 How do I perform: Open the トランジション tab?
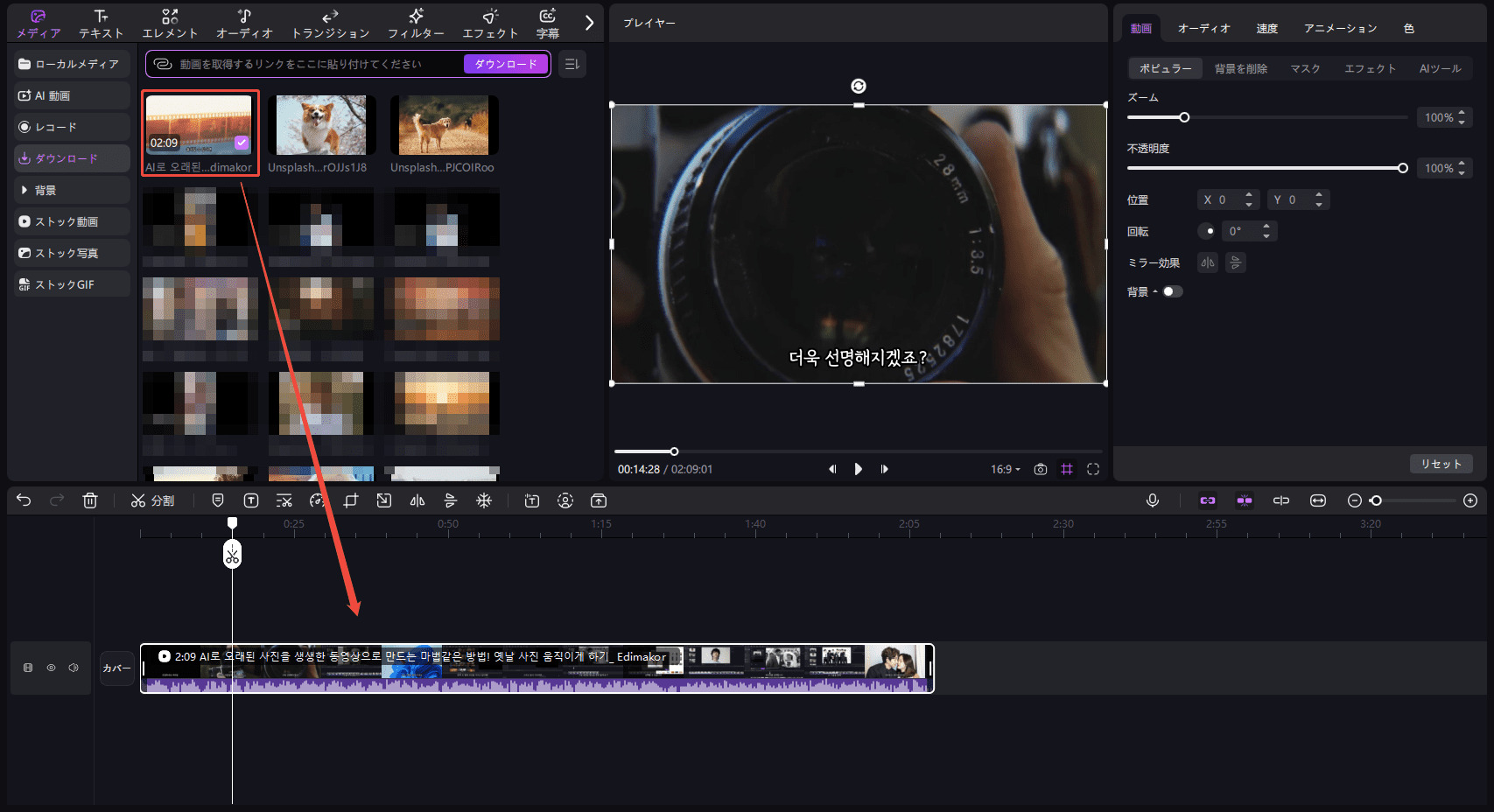(x=330, y=24)
